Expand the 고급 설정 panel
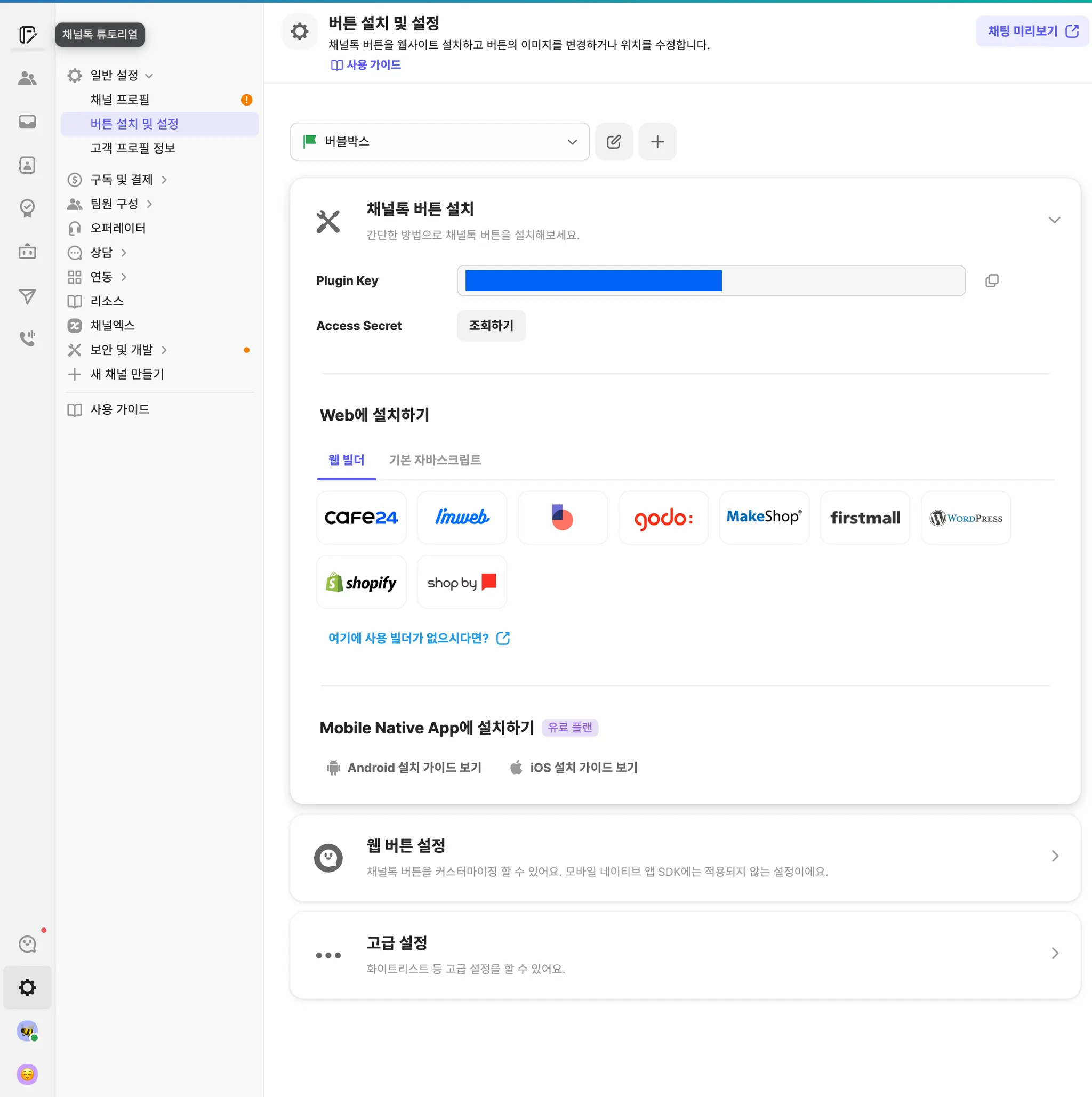This screenshot has width=1092, height=1097. [1054, 953]
